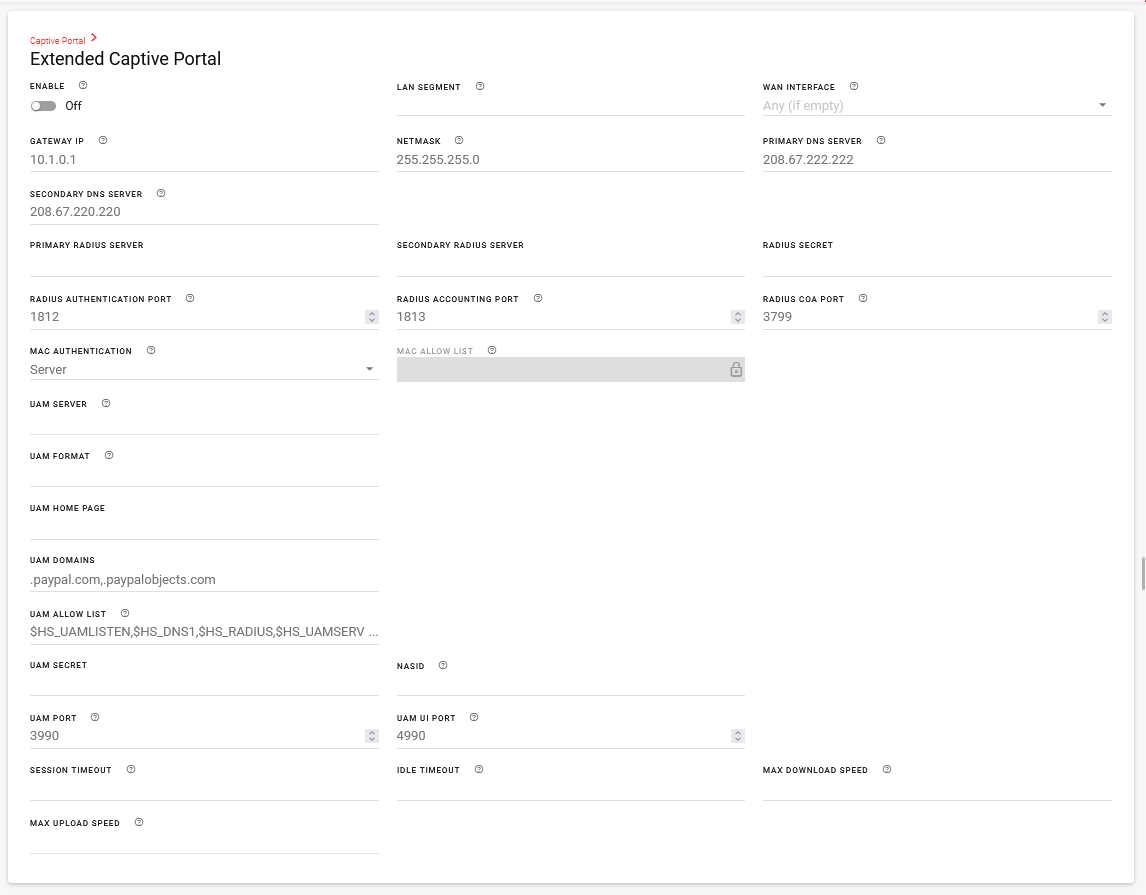
Task: Open the help tooltip for LAN Segment
Action: [x=480, y=86]
